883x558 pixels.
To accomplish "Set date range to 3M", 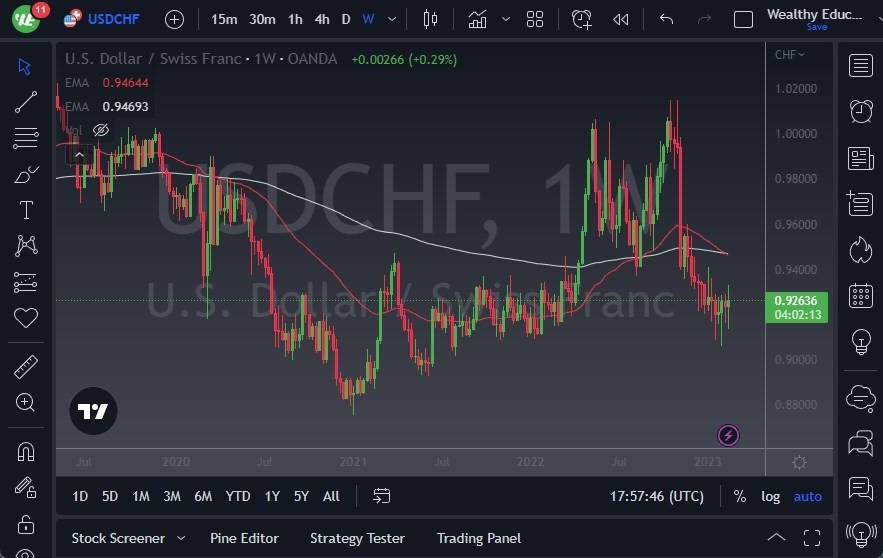I will (x=172, y=496).
